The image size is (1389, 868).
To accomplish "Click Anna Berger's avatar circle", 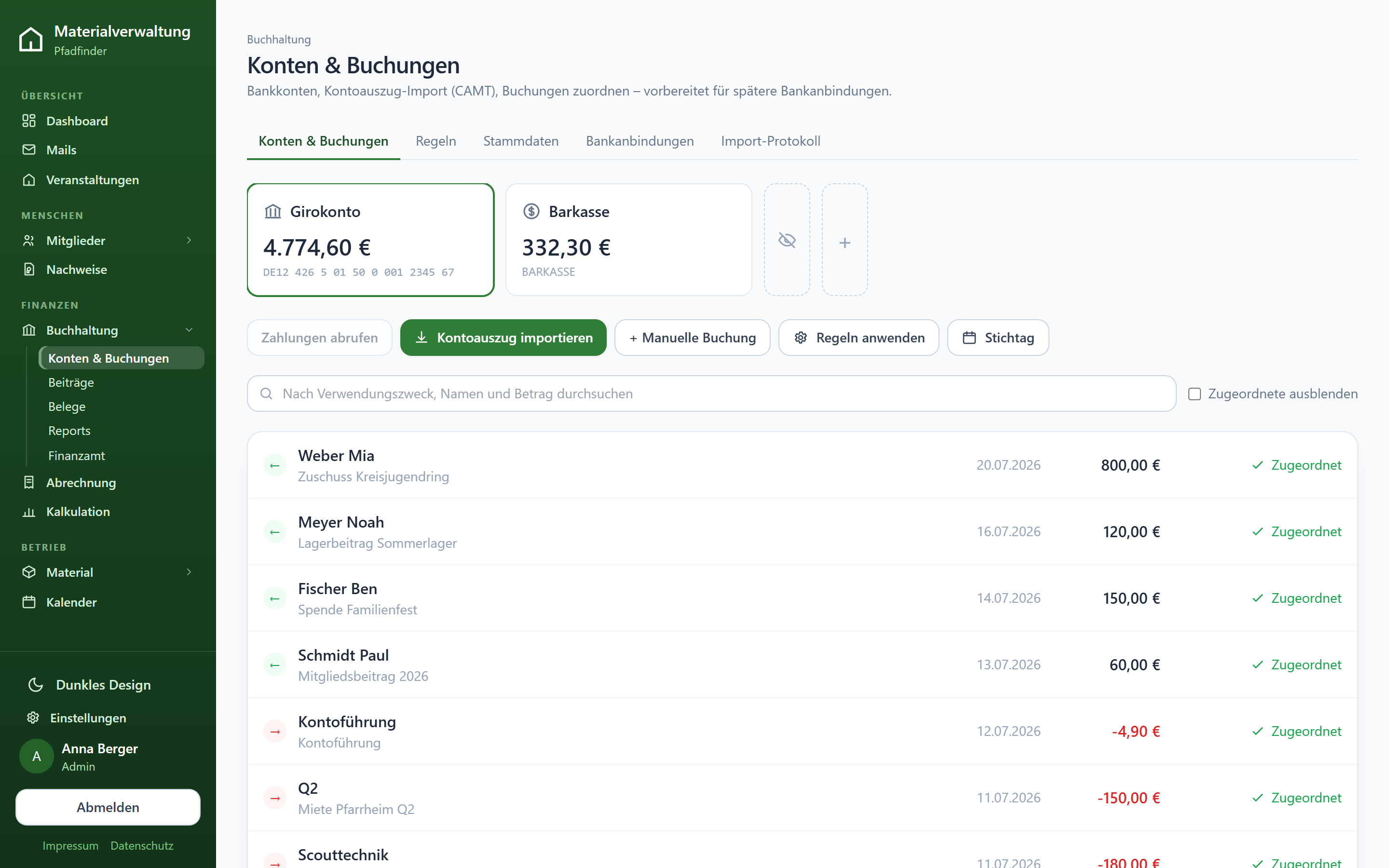I will click(x=36, y=756).
